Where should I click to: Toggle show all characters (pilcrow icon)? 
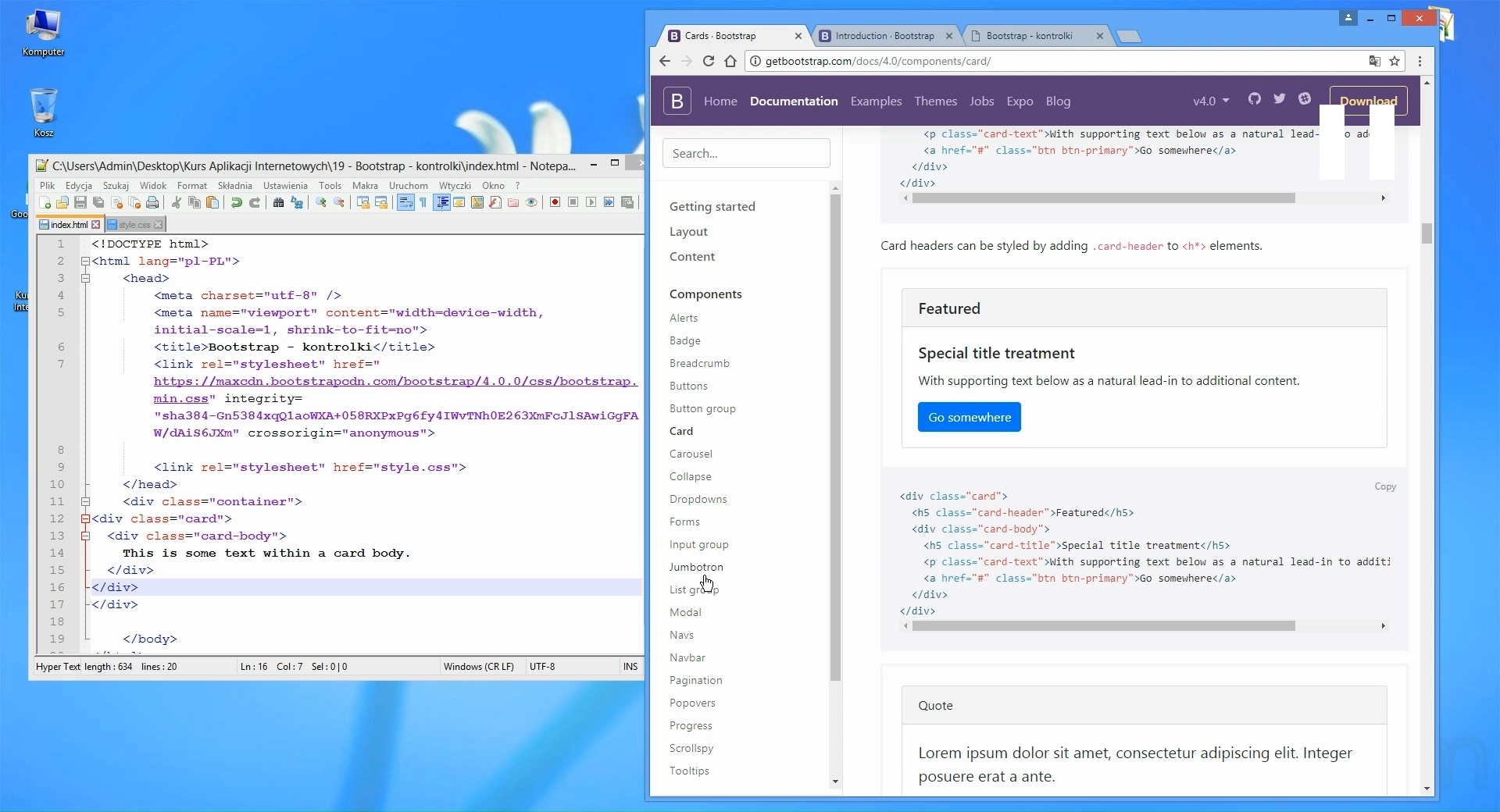coord(423,203)
